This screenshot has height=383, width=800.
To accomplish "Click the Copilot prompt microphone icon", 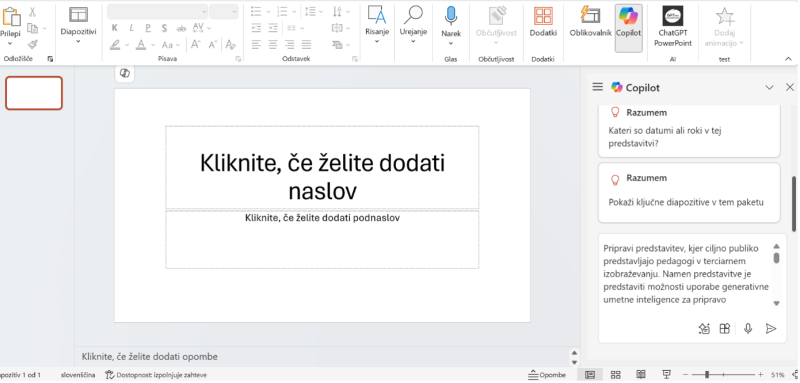I will pos(748,328).
